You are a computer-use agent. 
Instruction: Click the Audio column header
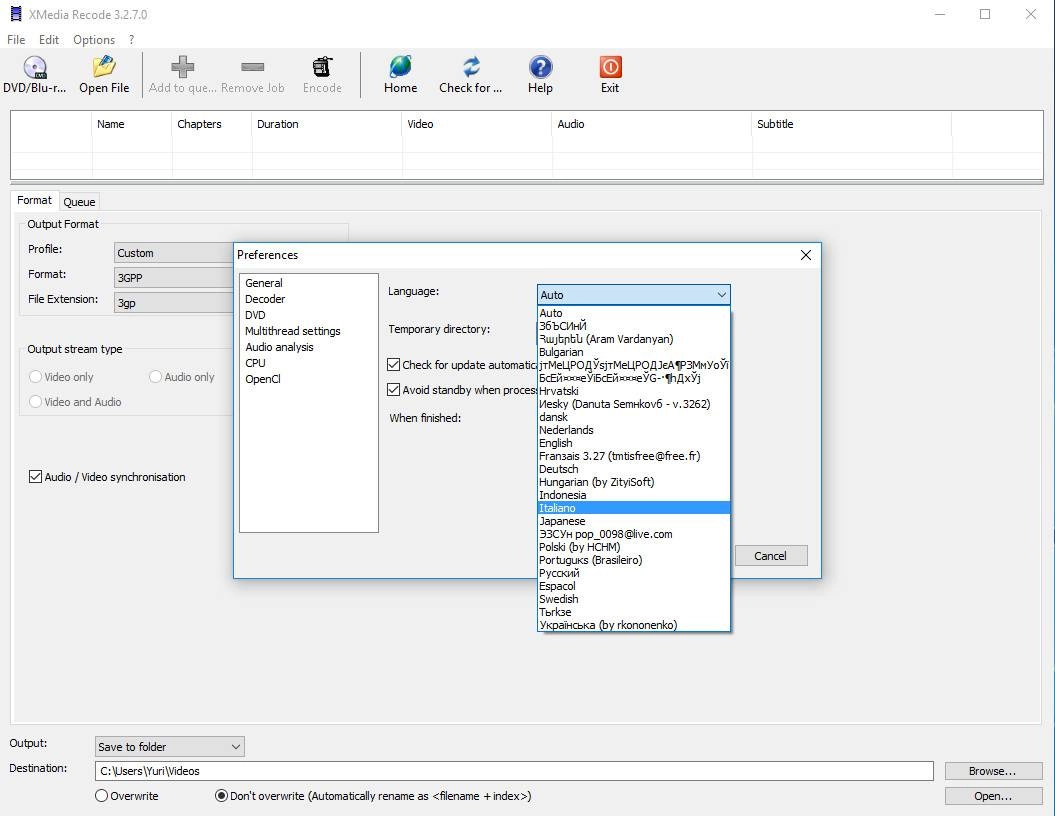(651, 124)
